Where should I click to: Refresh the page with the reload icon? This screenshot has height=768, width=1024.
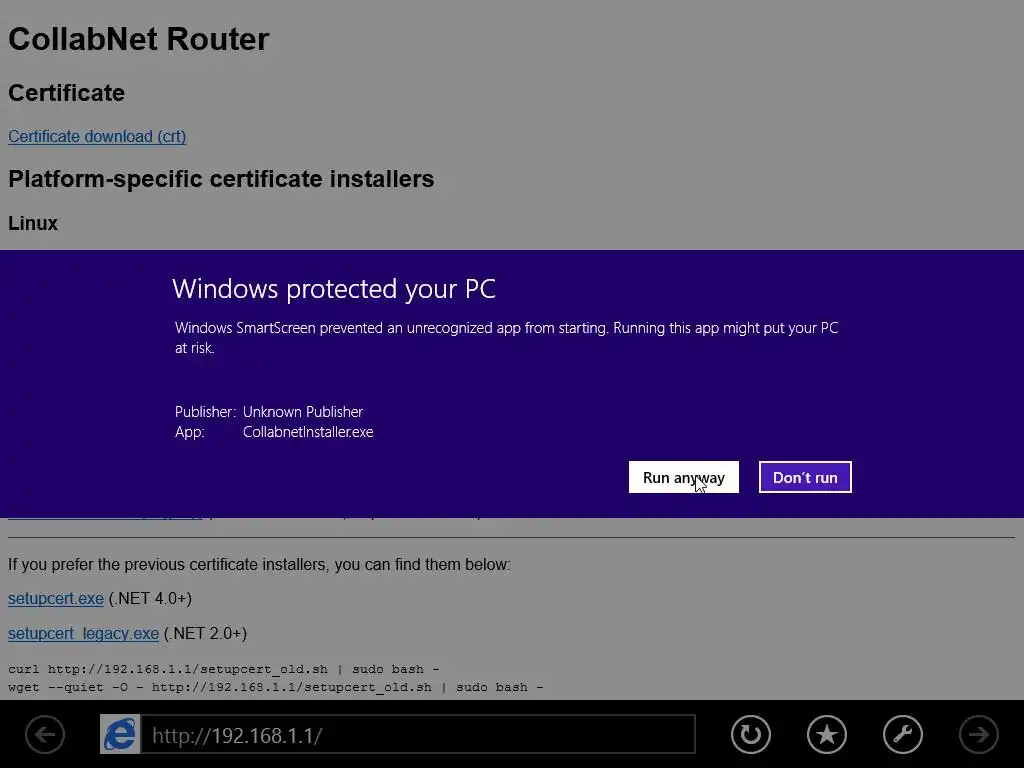click(x=751, y=735)
